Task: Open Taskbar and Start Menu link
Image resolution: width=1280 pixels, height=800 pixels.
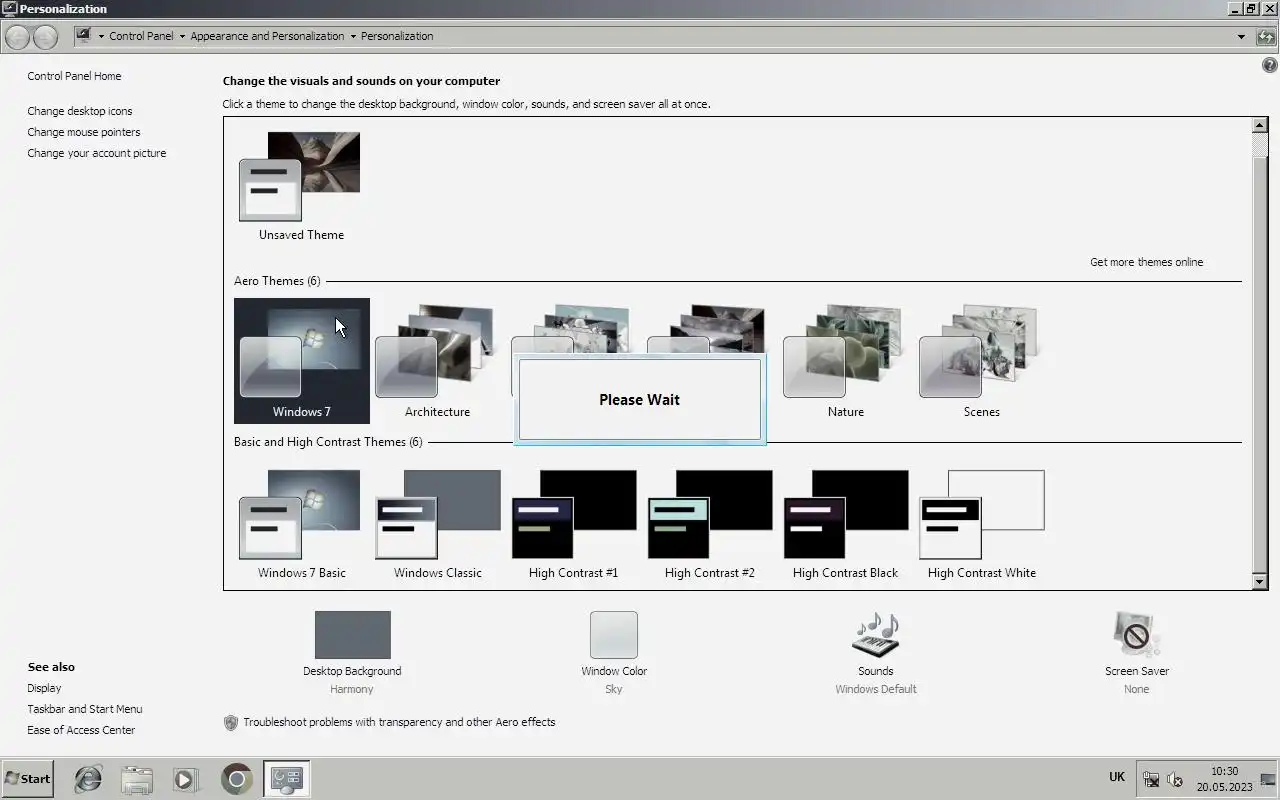Action: click(x=85, y=709)
